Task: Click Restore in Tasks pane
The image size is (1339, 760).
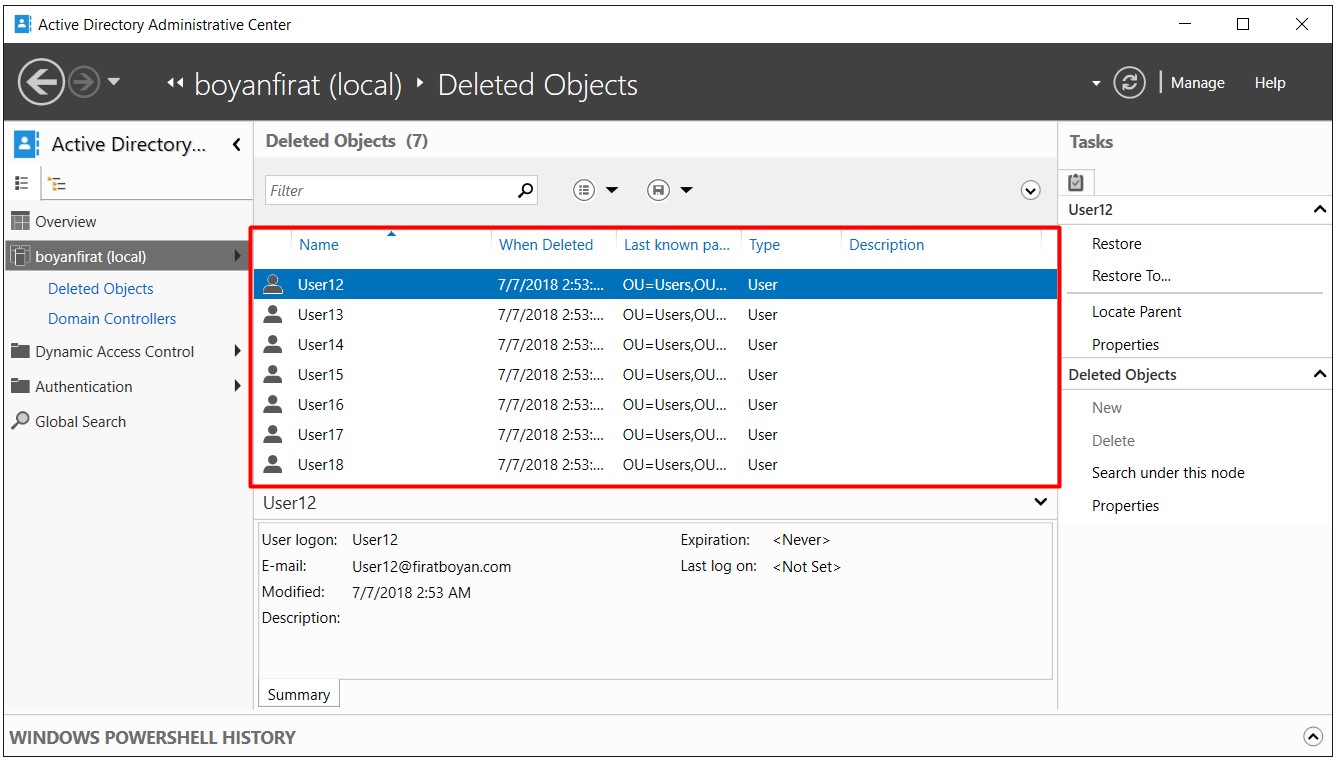Action: coord(1116,244)
